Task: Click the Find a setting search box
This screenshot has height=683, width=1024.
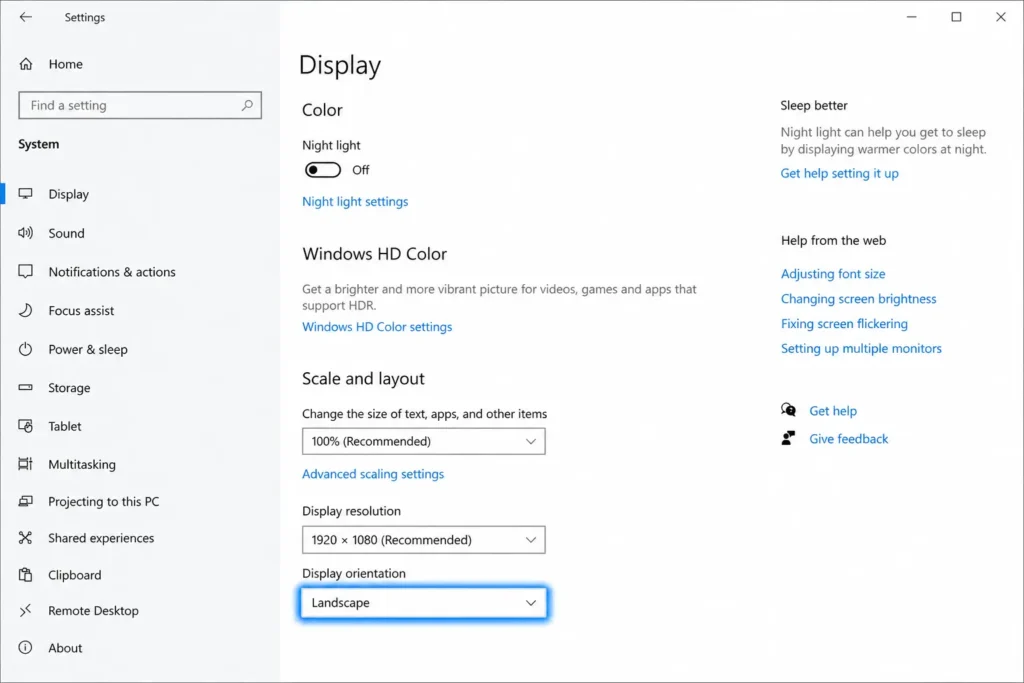Action: [x=140, y=105]
